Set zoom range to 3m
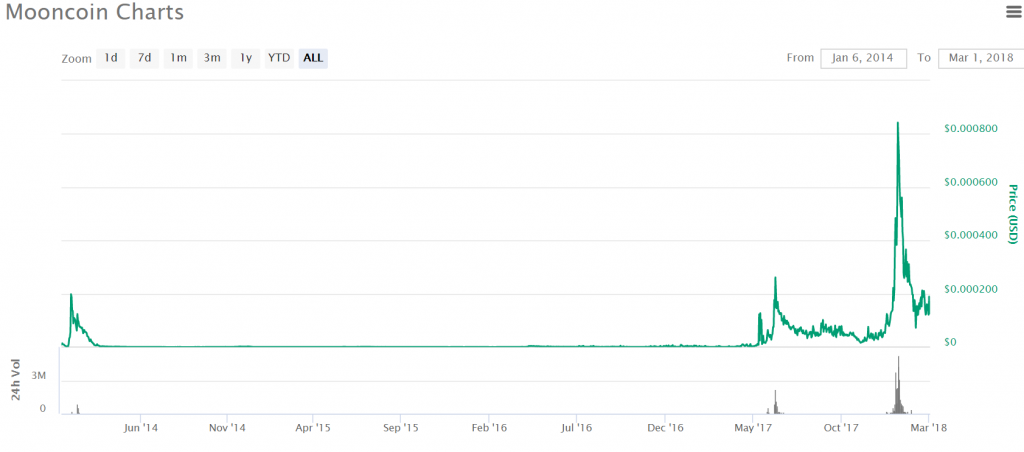The width and height of the screenshot is (1024, 452). tap(212, 58)
